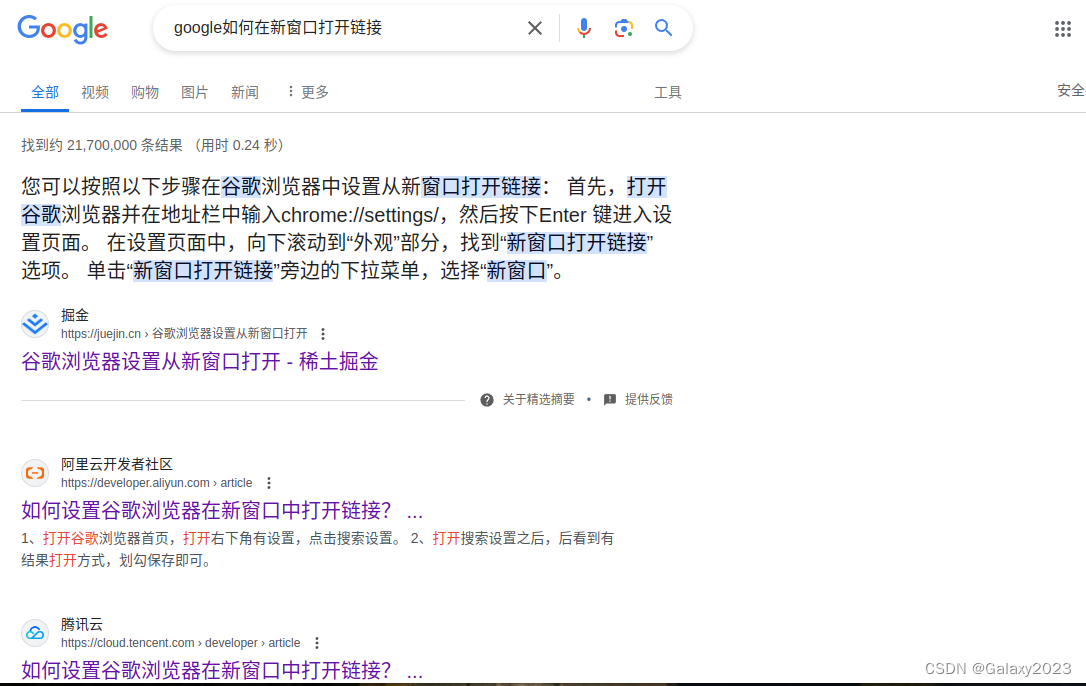Screen dimensions: 1086x686
Task: Click the 提供反馈 feedback icon
Action: [x=609, y=400]
